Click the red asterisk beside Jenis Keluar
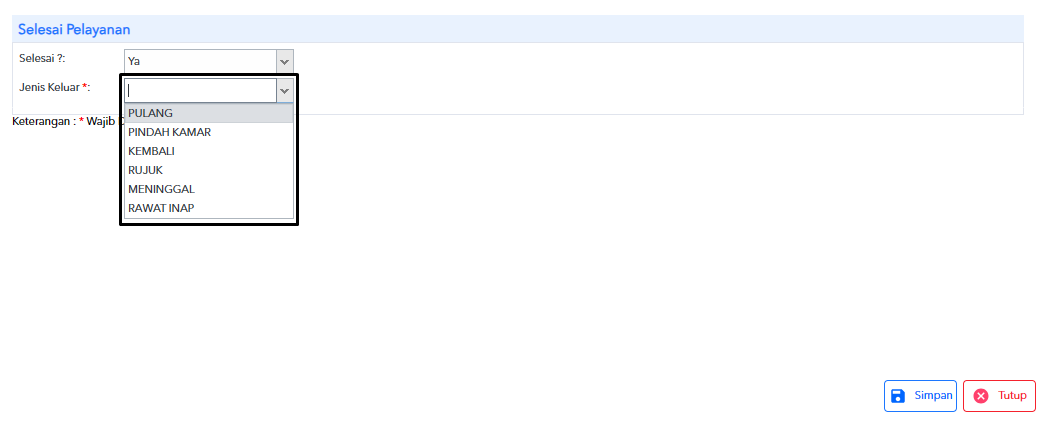The width and height of the screenshot is (1050, 421). click(x=85, y=86)
